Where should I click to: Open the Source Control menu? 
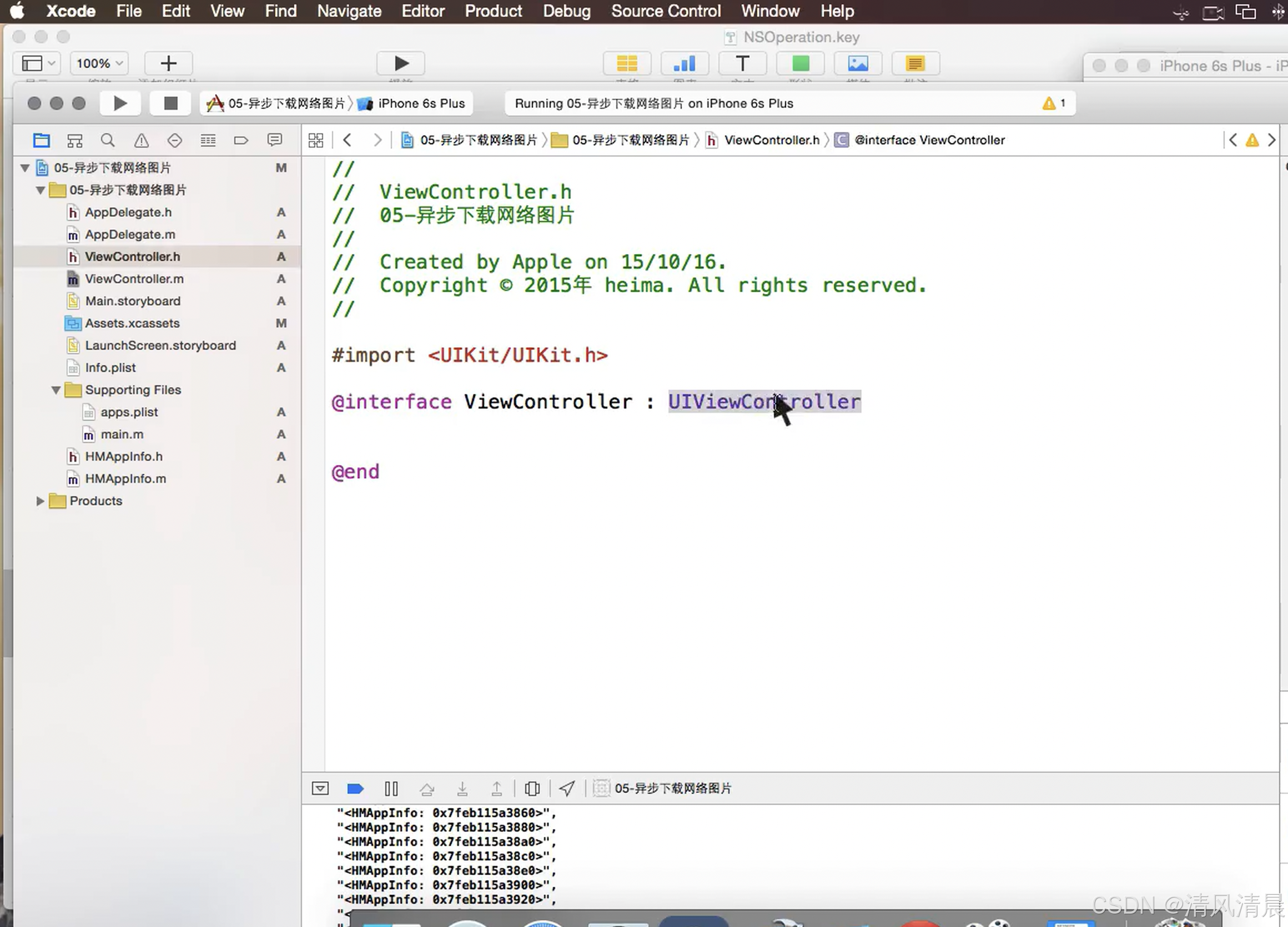tap(666, 11)
